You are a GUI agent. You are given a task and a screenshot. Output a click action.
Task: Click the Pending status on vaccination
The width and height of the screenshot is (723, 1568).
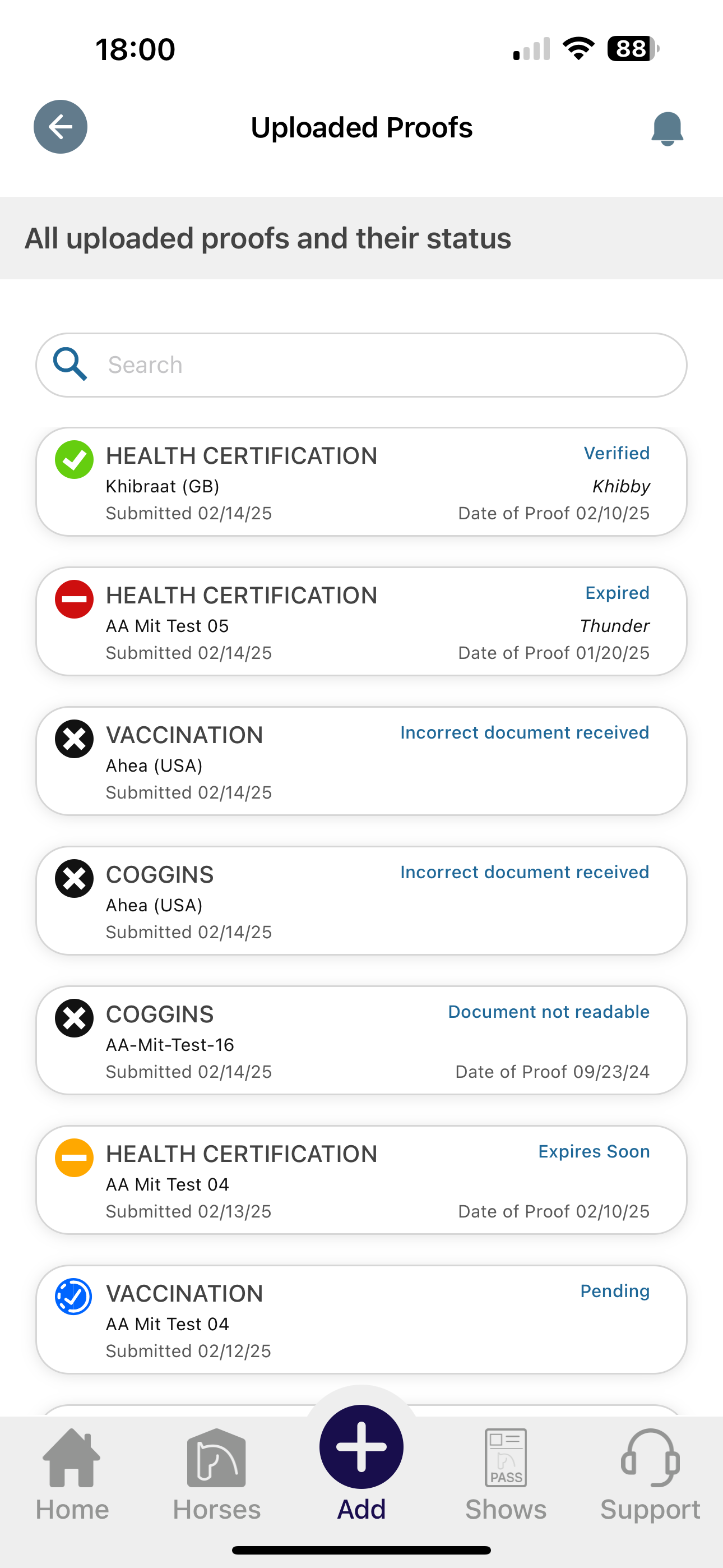click(615, 1291)
